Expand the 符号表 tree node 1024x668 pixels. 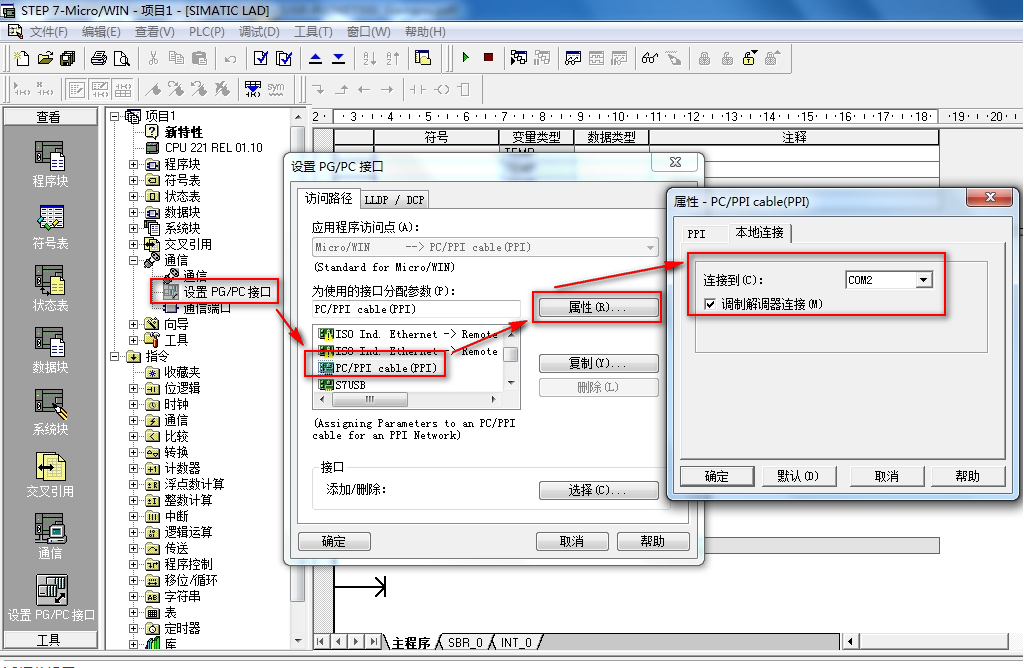pyautogui.click(x=133, y=180)
